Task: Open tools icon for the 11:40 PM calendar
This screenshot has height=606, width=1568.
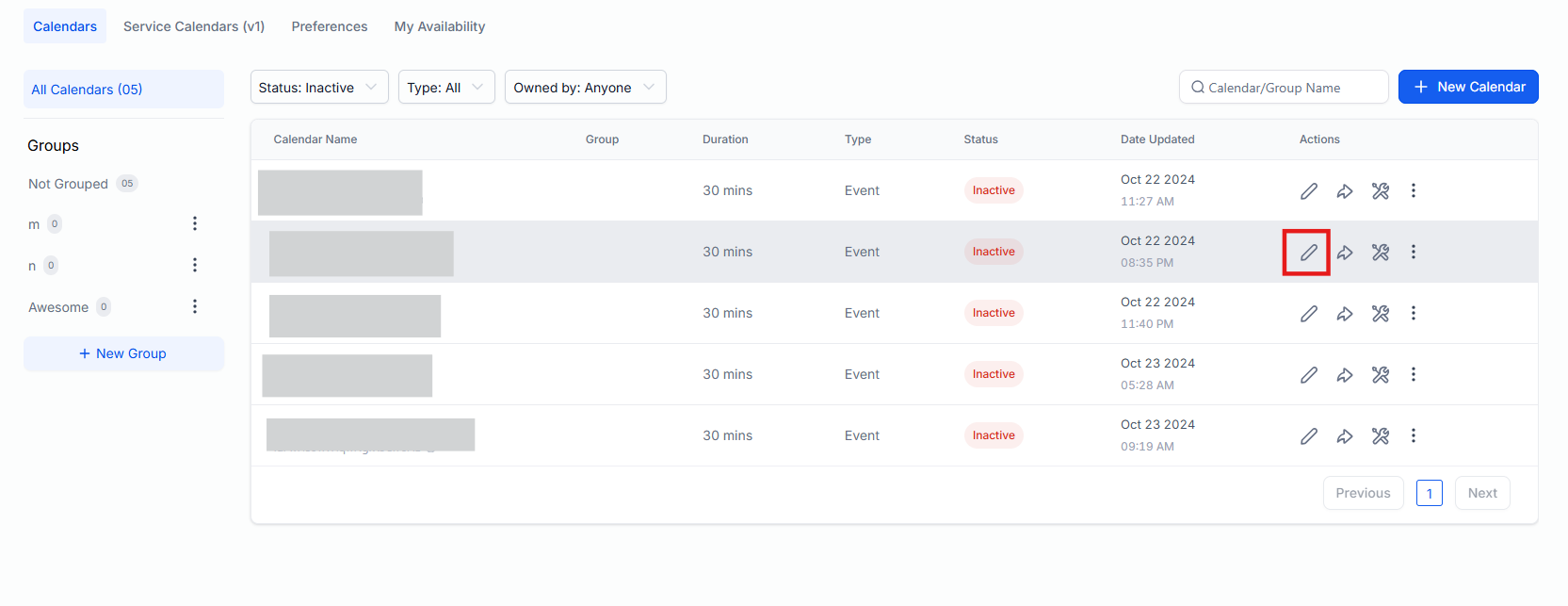Action: coord(1381,314)
